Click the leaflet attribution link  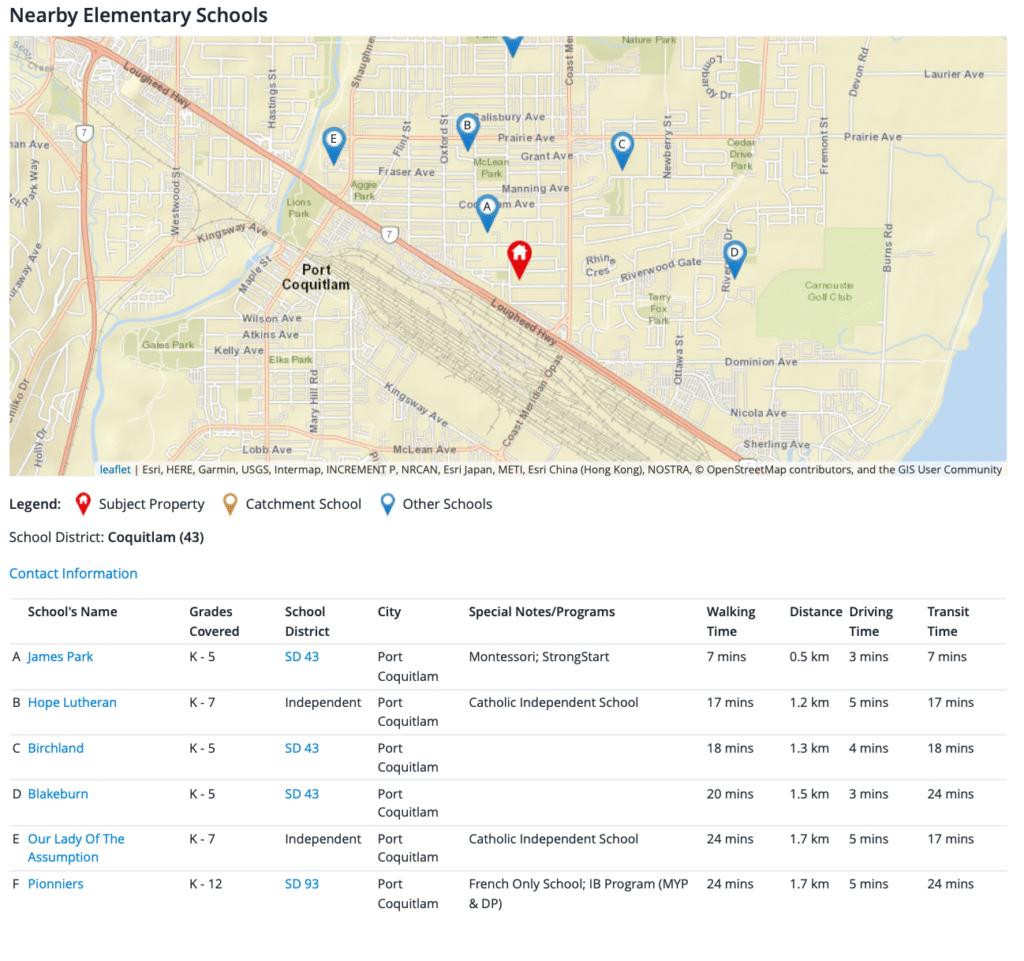115,469
